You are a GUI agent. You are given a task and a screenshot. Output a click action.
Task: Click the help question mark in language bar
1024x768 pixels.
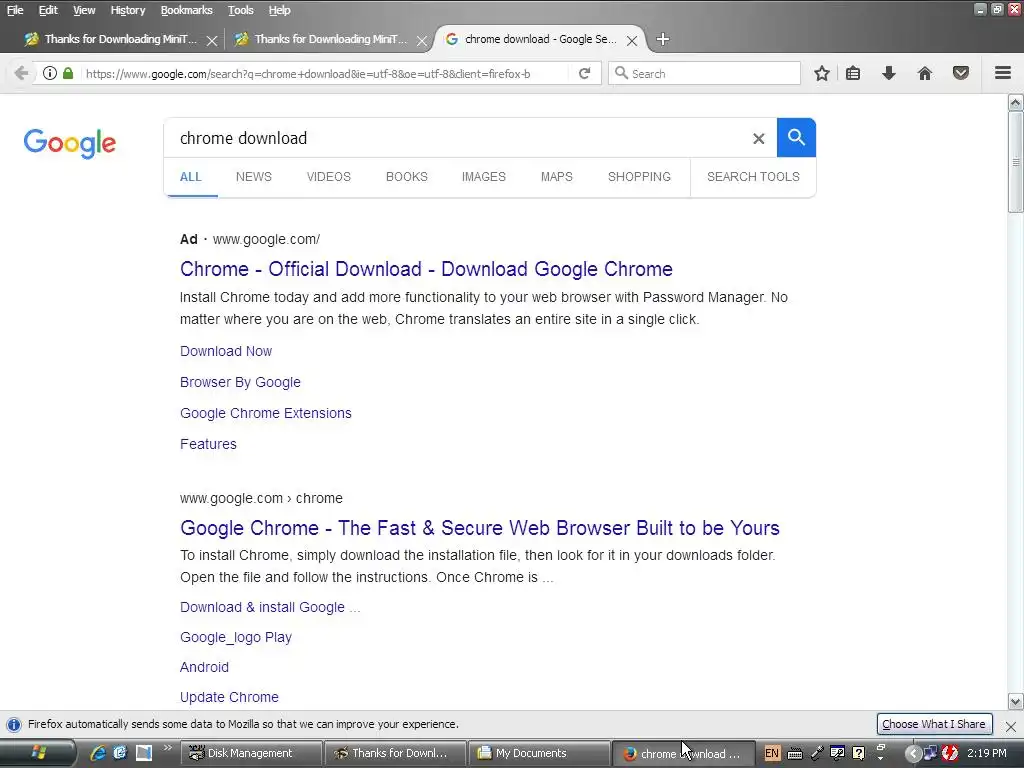859,753
